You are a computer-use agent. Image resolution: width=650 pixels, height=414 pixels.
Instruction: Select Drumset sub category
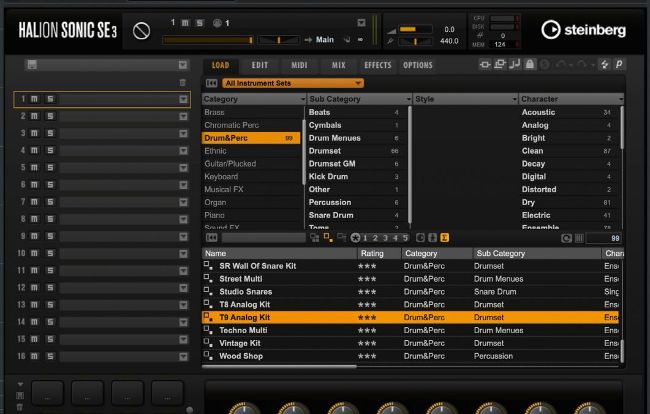tap(354, 151)
